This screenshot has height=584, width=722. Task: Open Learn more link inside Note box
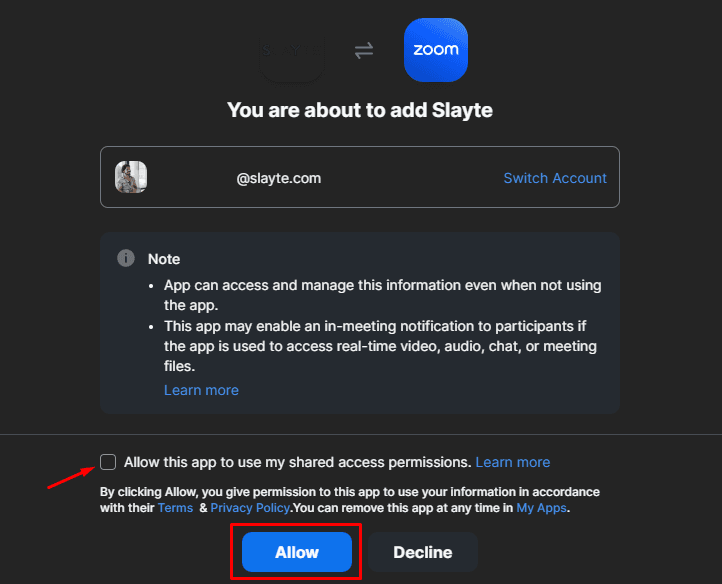pos(201,390)
